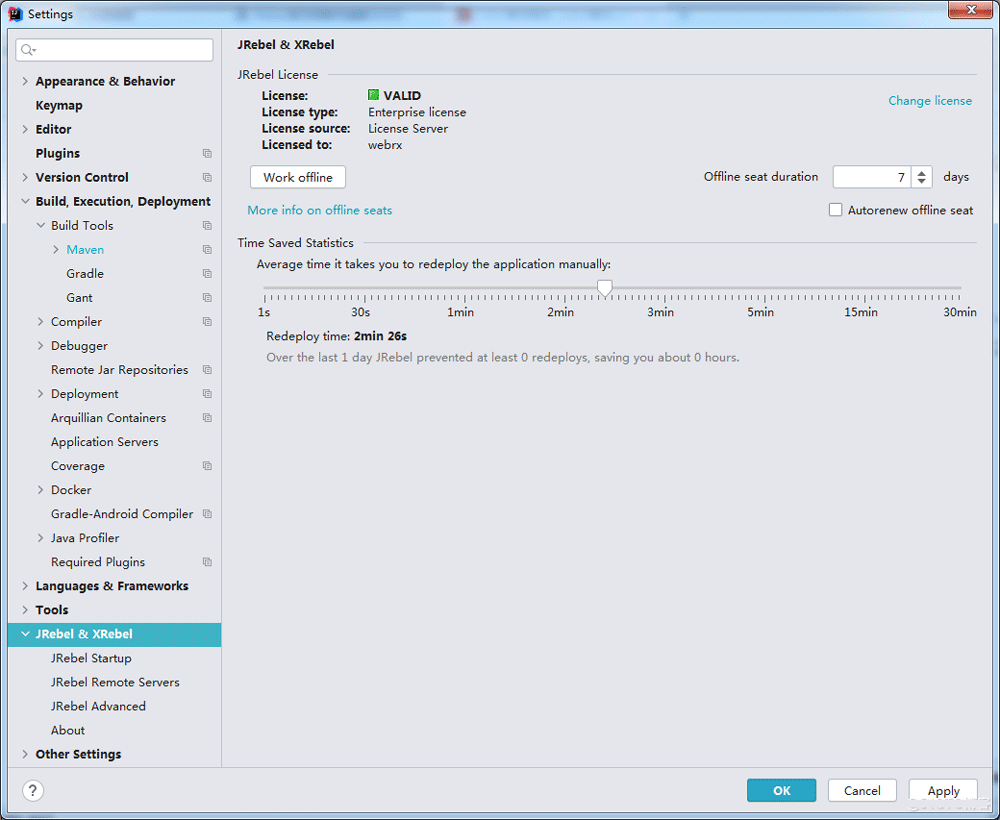
Task: Click the settings search input field
Action: tap(122, 50)
